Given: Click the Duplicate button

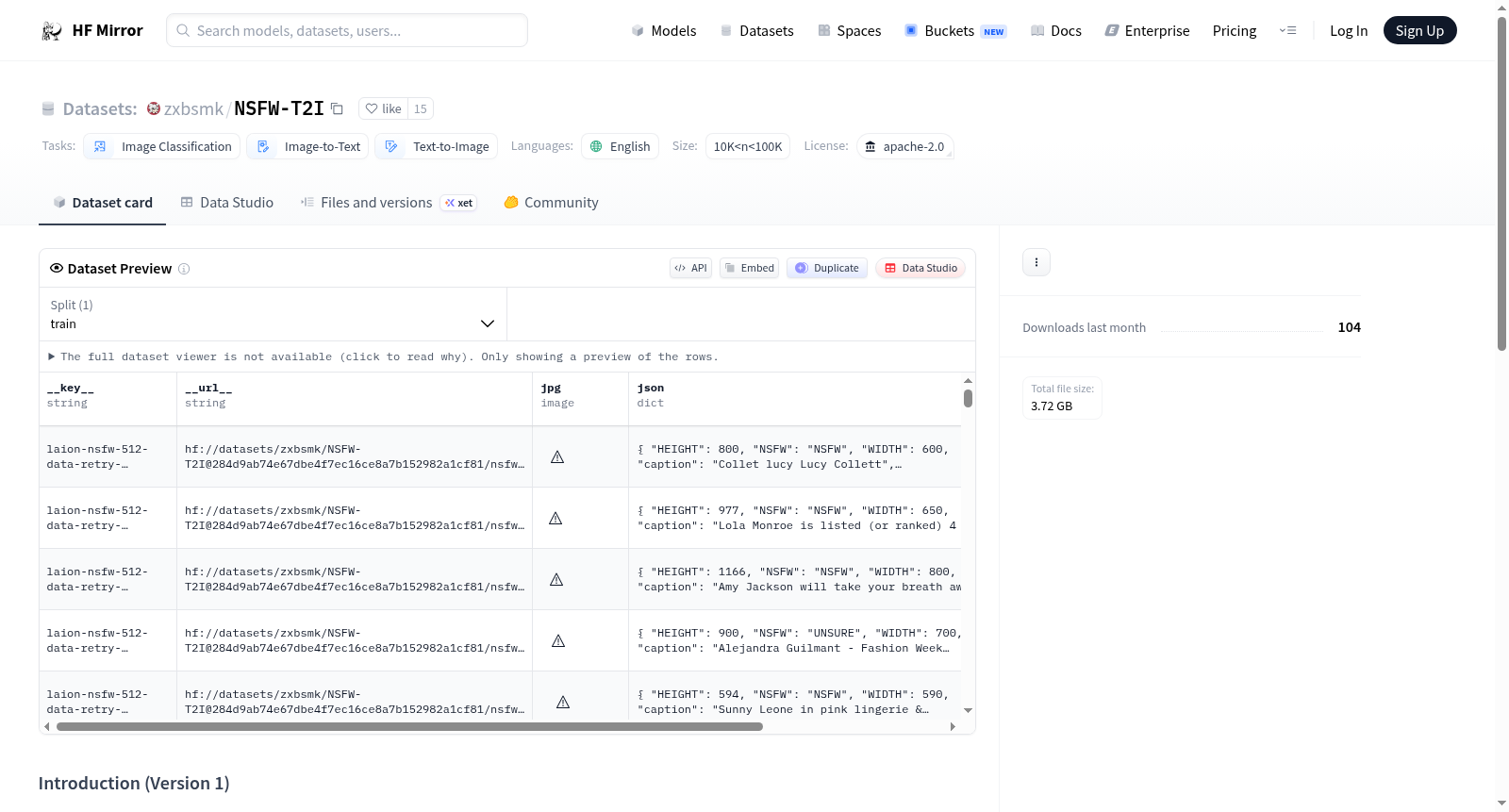Looking at the screenshot, I should click(x=827, y=268).
